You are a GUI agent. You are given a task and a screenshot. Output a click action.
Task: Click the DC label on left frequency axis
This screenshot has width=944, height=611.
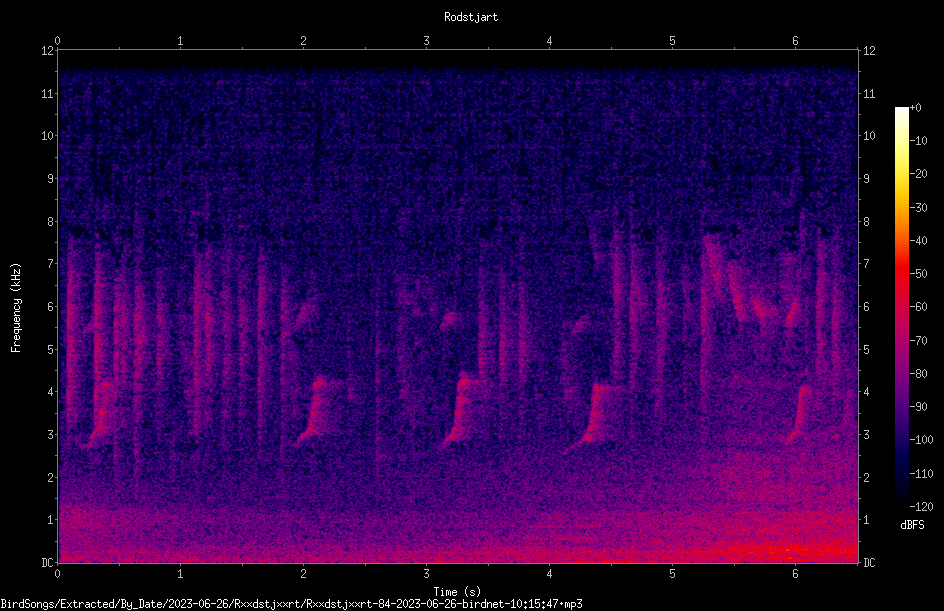click(47, 563)
